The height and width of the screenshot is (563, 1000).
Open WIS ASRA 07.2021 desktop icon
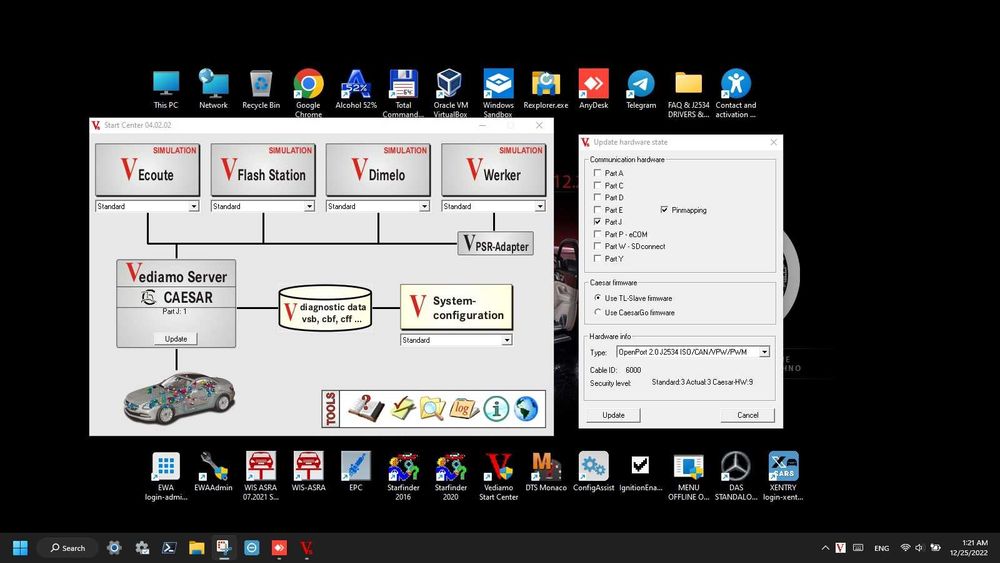(x=261, y=476)
